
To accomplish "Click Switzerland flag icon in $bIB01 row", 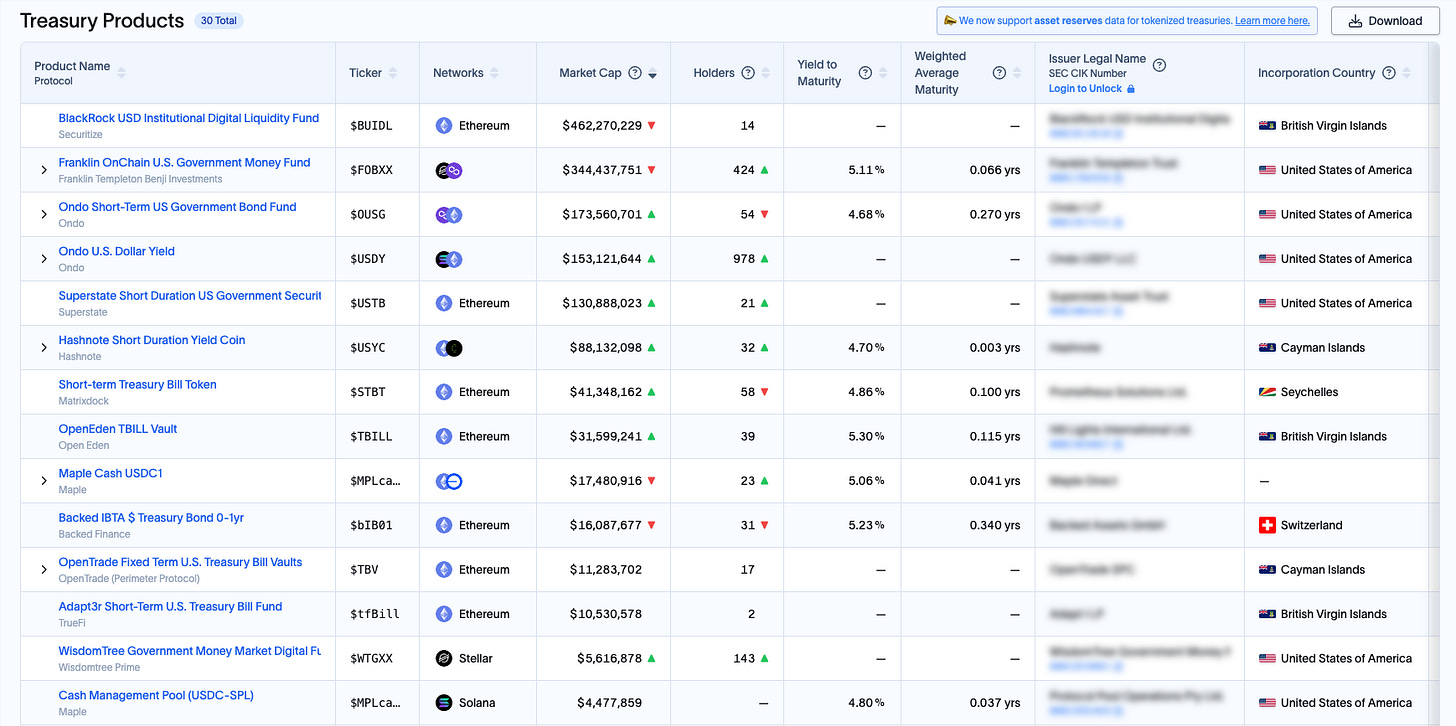I will point(1267,525).
